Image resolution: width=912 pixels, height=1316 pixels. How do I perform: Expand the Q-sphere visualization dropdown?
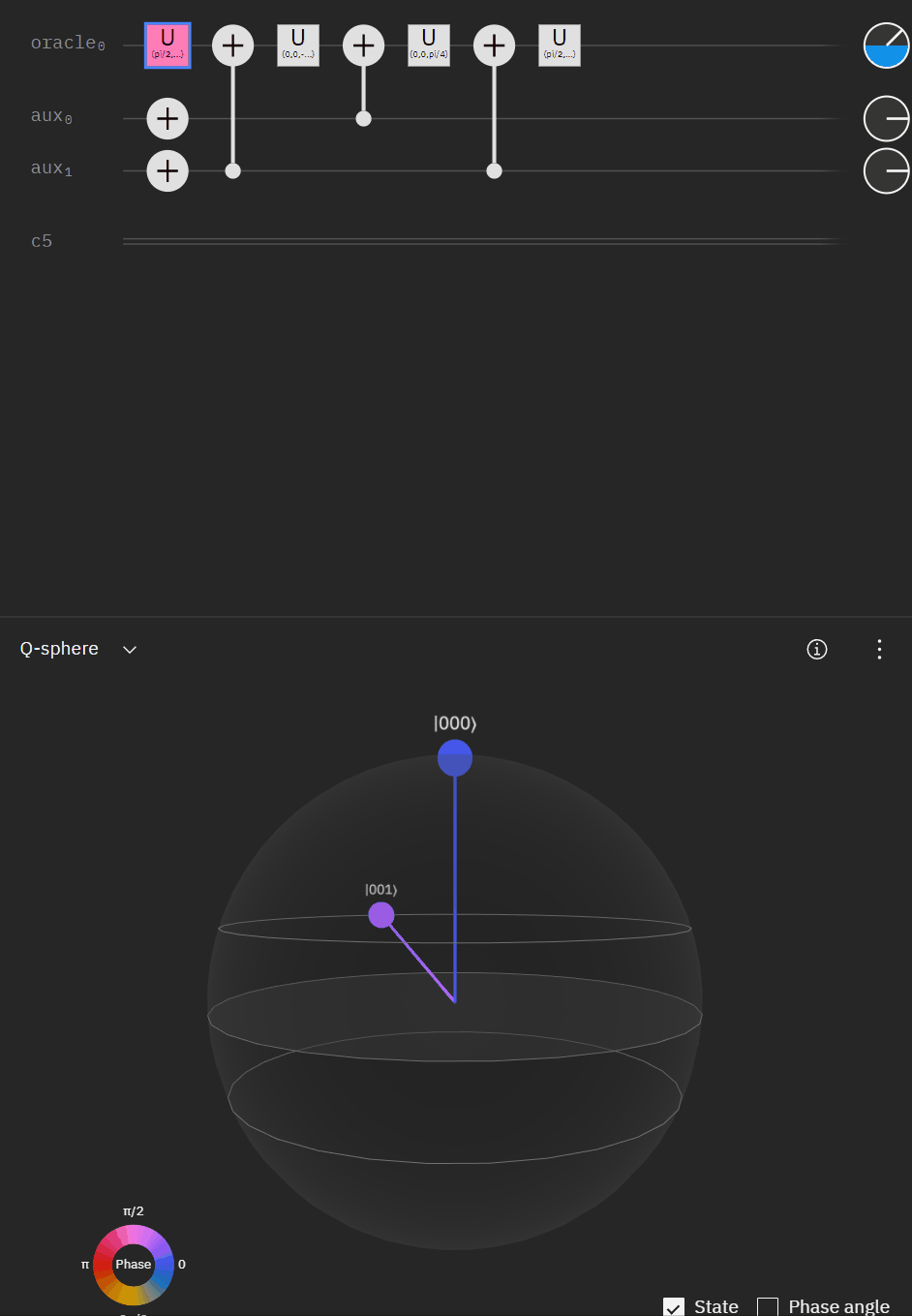pyautogui.click(x=130, y=650)
